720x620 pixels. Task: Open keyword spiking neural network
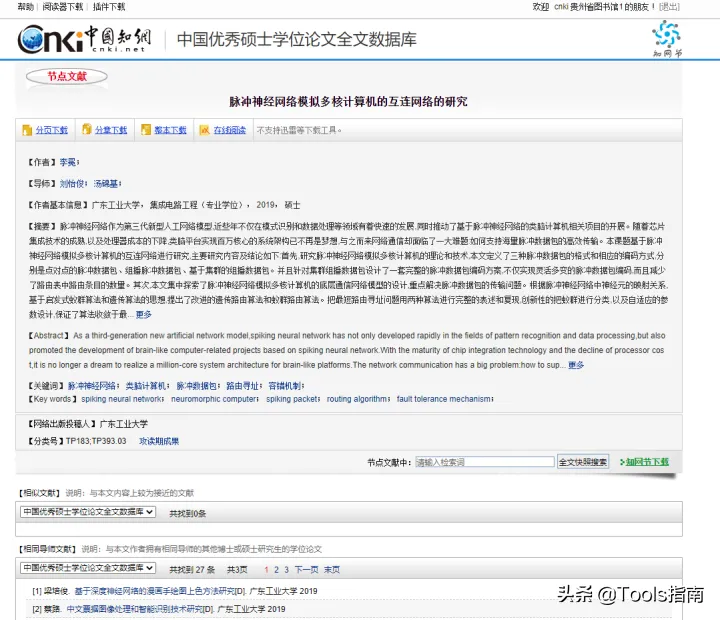[122, 399]
